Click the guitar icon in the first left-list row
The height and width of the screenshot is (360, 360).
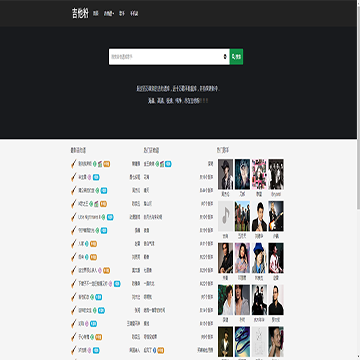(74, 164)
